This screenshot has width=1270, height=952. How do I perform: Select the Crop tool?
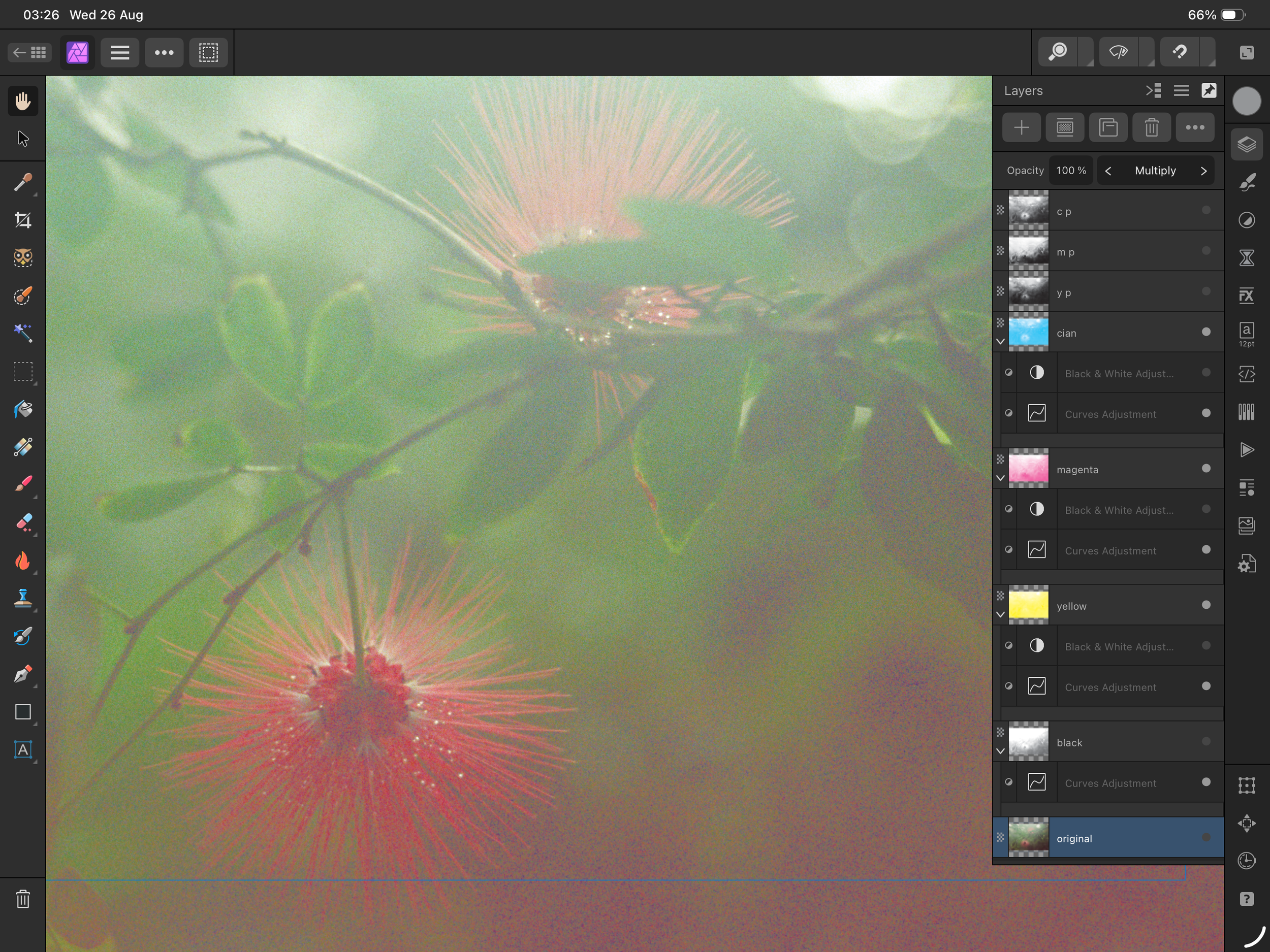(23, 220)
